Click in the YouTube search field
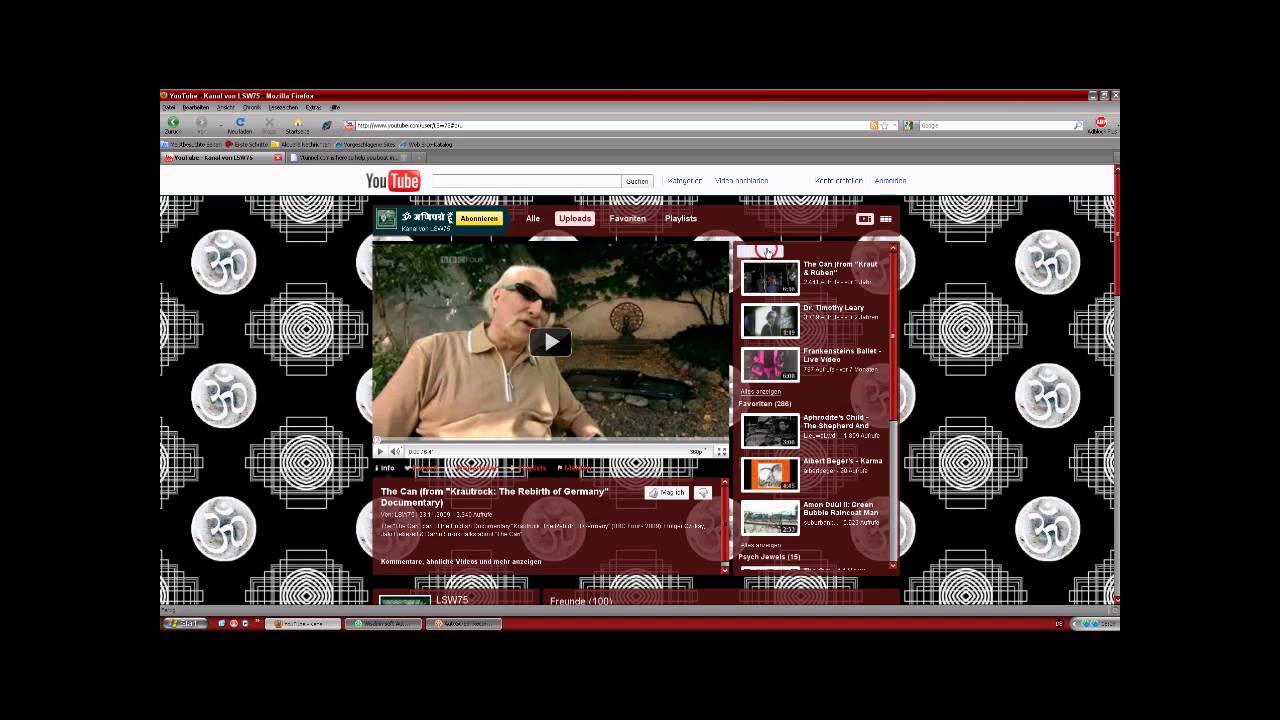This screenshot has height=720, width=1280. tap(526, 181)
